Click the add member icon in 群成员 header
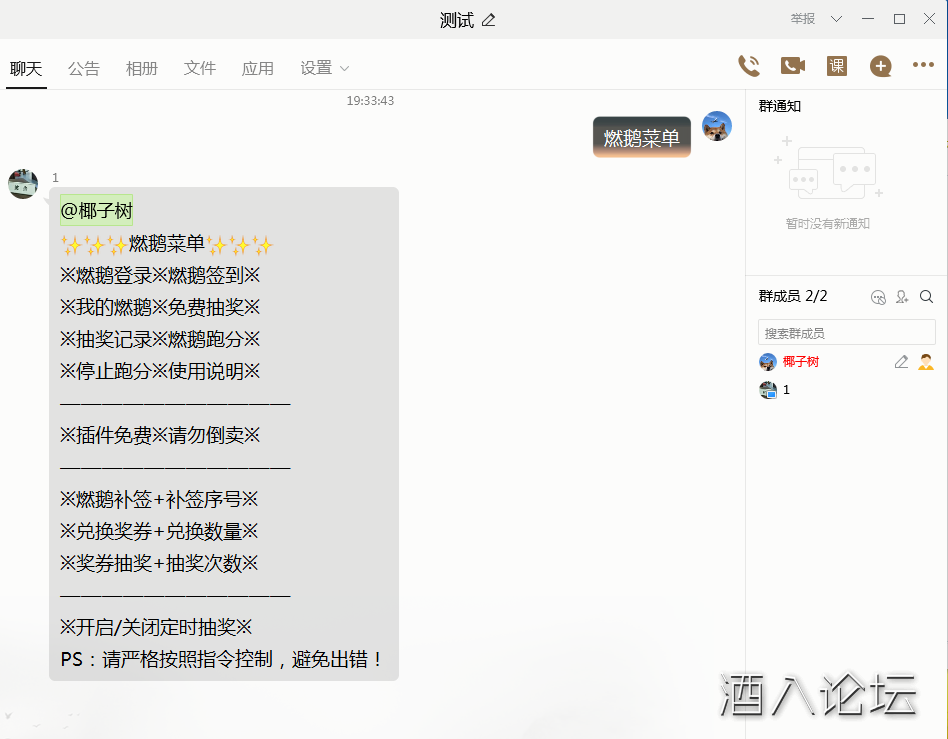Image resolution: width=948 pixels, height=739 pixels. tap(902, 297)
